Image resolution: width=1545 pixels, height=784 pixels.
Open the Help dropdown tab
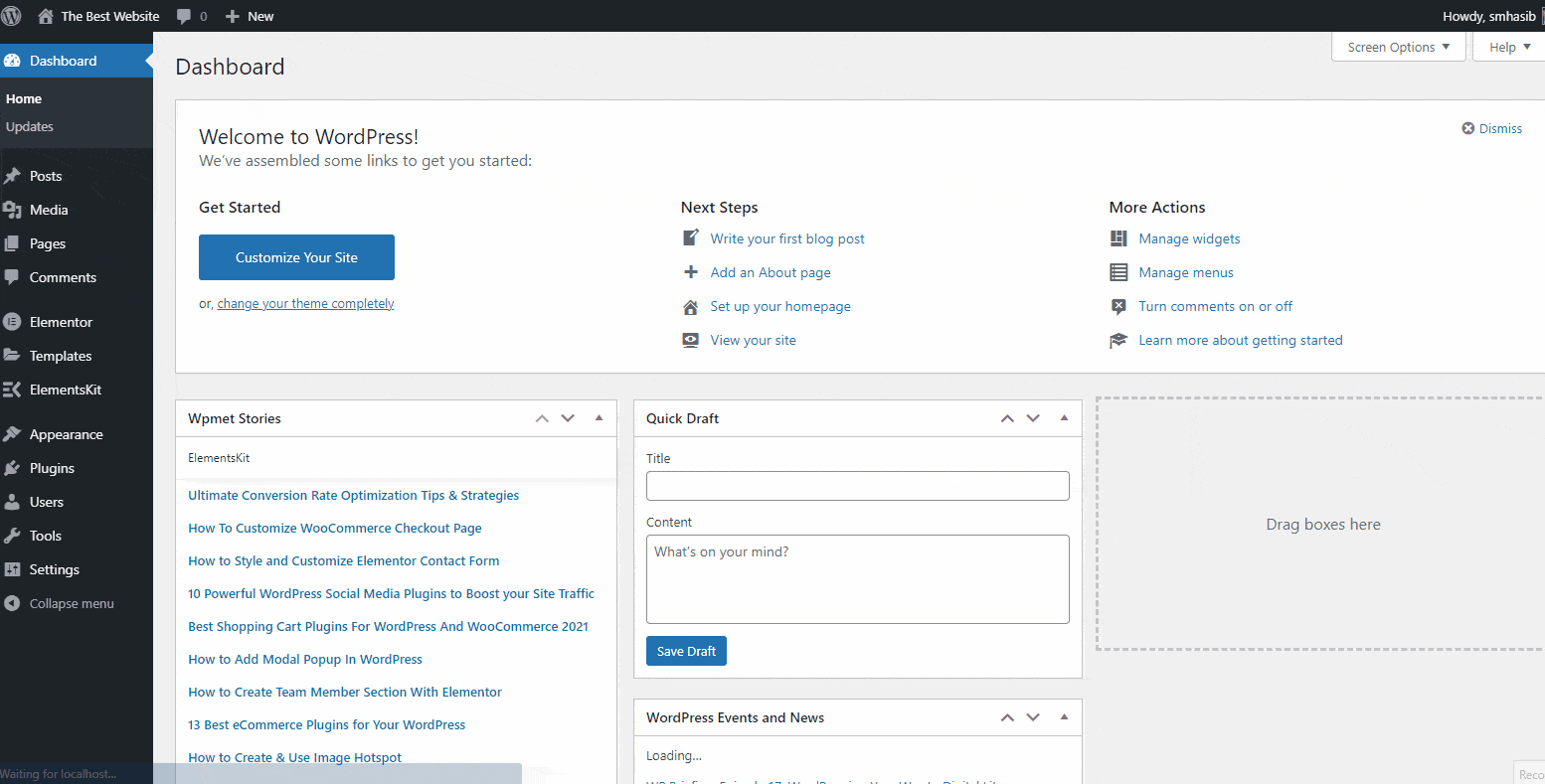click(1510, 47)
